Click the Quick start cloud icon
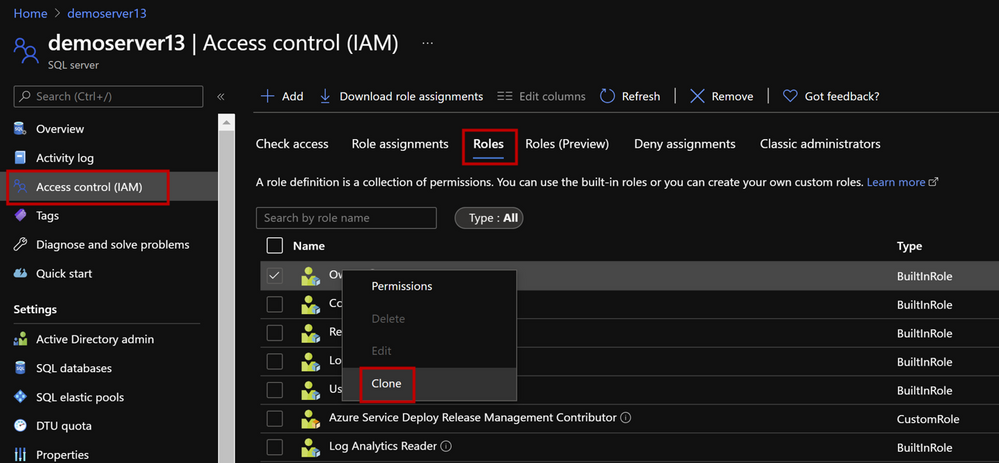The width and height of the screenshot is (999, 463). [x=20, y=273]
